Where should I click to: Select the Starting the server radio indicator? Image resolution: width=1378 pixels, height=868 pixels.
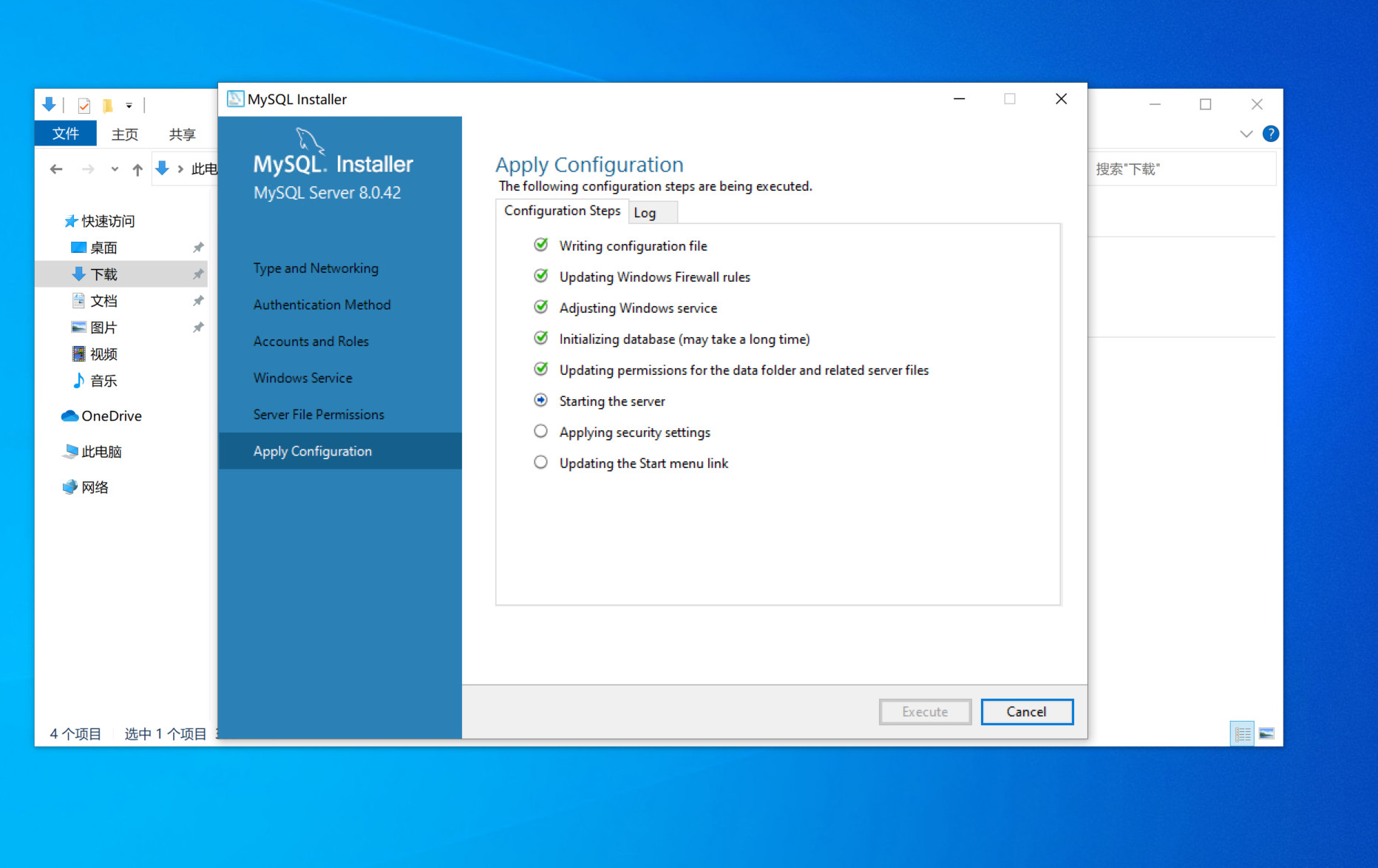click(x=541, y=400)
